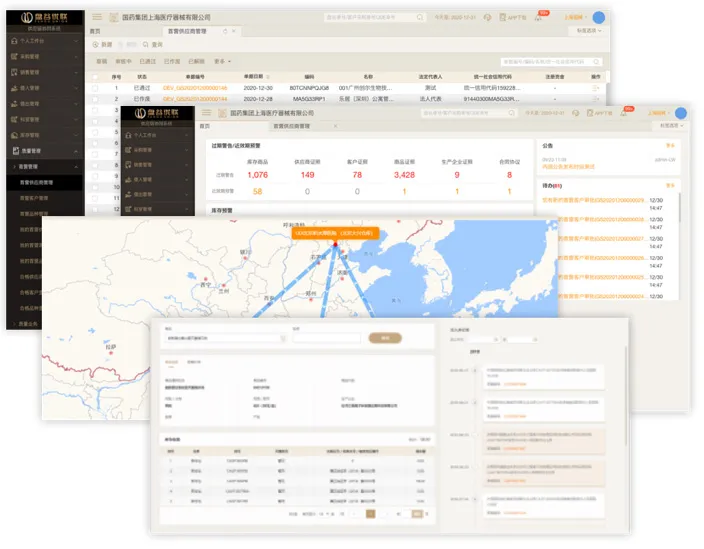Screen dimensions: 704x549
Task: Open document number link in row 1
Action: pos(195,88)
